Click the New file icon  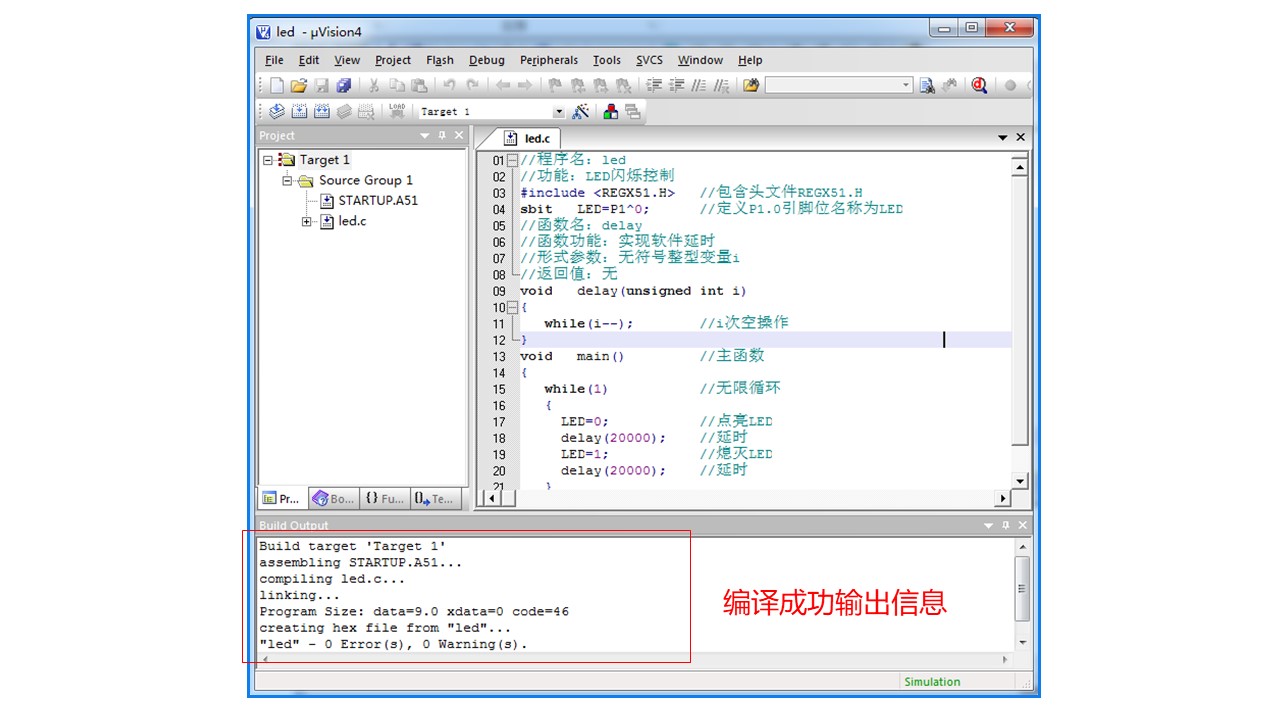(x=277, y=86)
